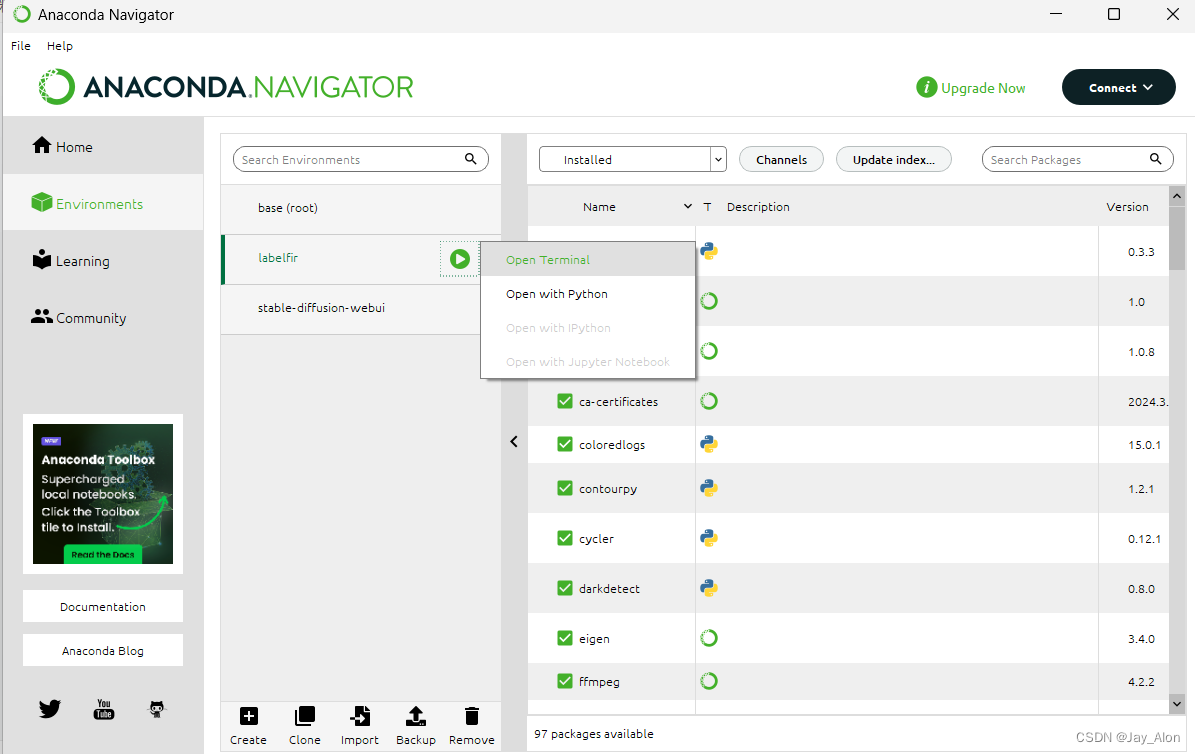The width and height of the screenshot is (1195, 754).
Task: Toggle the ca-certificates package checkbox
Action: (565, 401)
